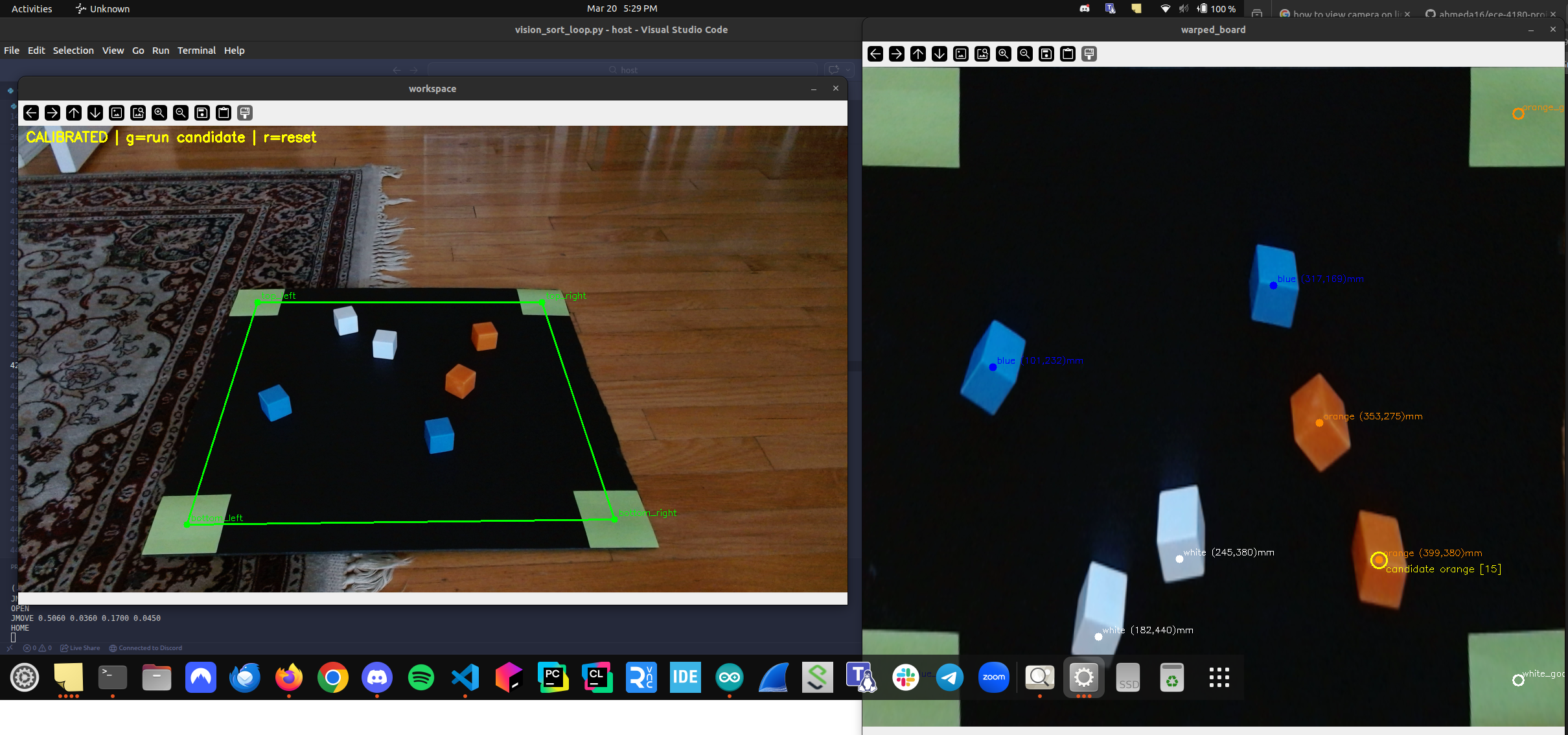Image resolution: width=1568 pixels, height=735 pixels.
Task: Pan down in the workspace window toolbar
Action: [x=95, y=113]
